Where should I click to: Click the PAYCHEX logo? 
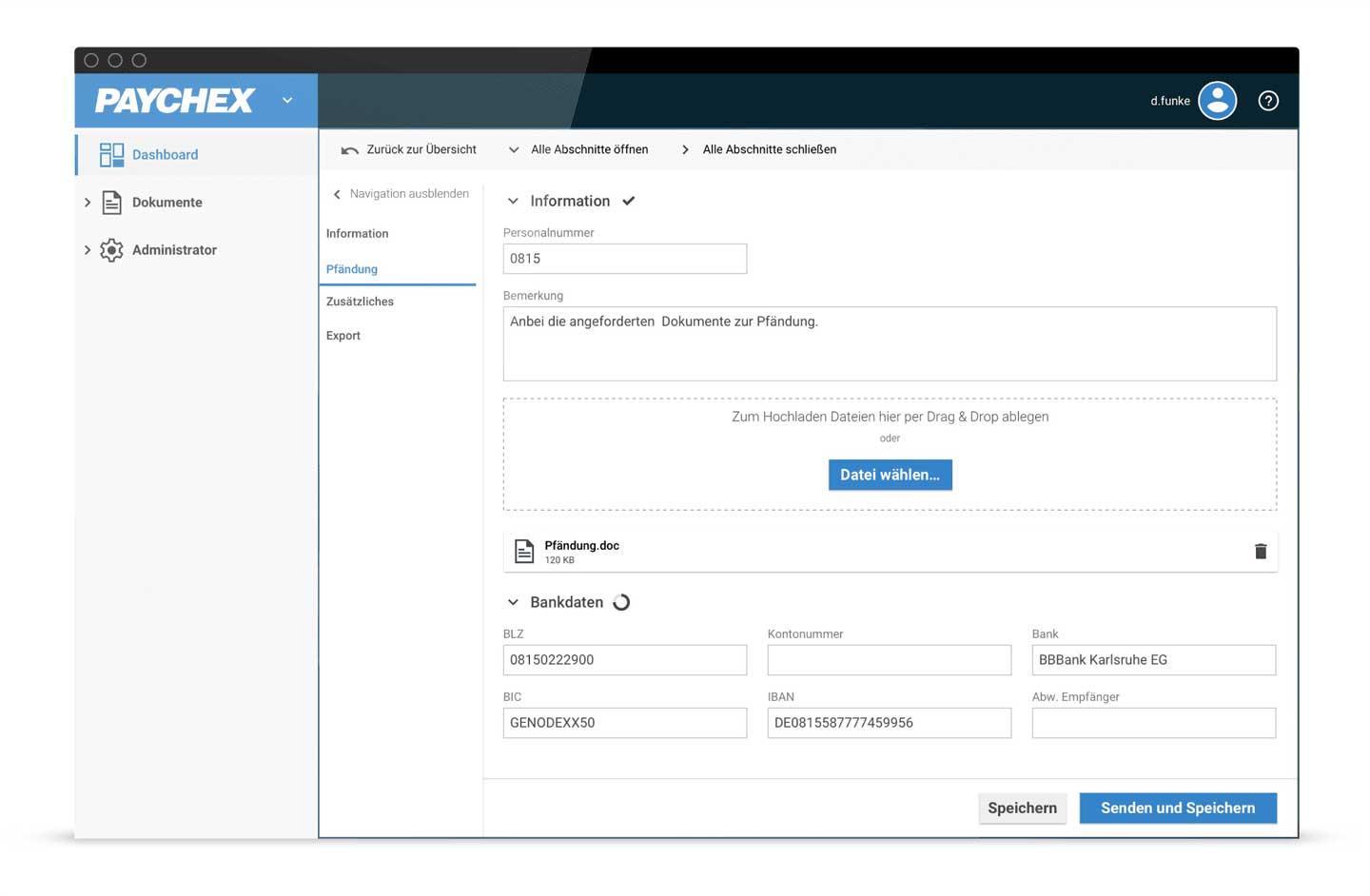(175, 101)
